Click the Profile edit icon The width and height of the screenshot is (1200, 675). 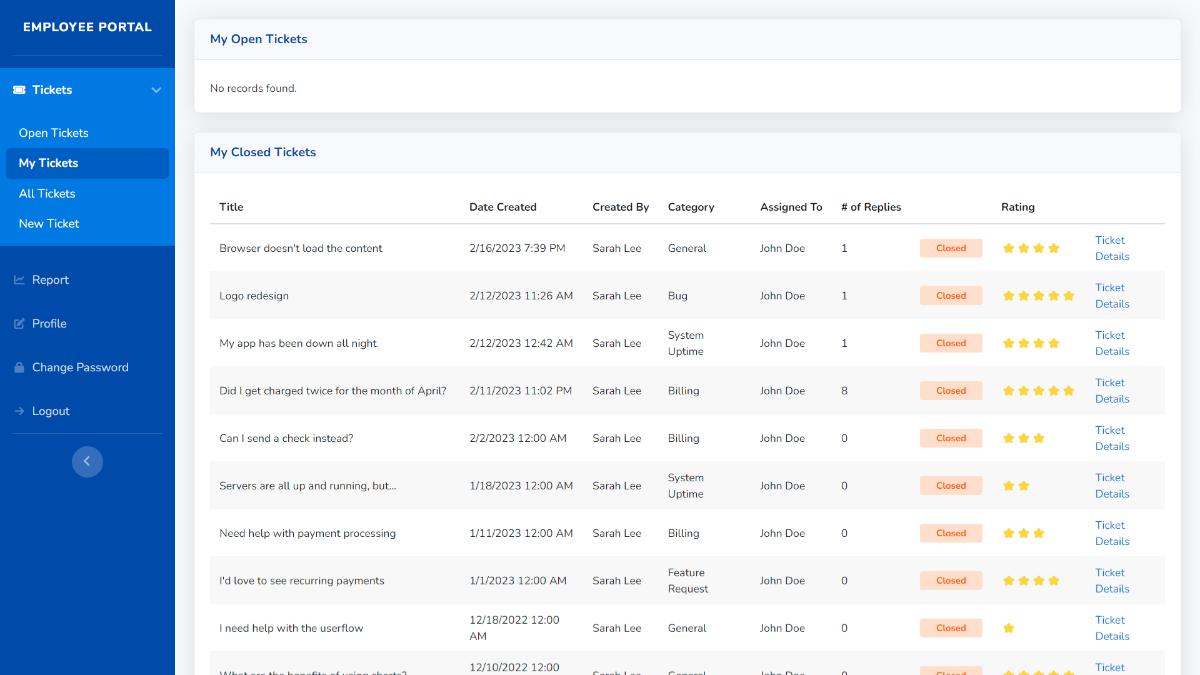(x=18, y=323)
